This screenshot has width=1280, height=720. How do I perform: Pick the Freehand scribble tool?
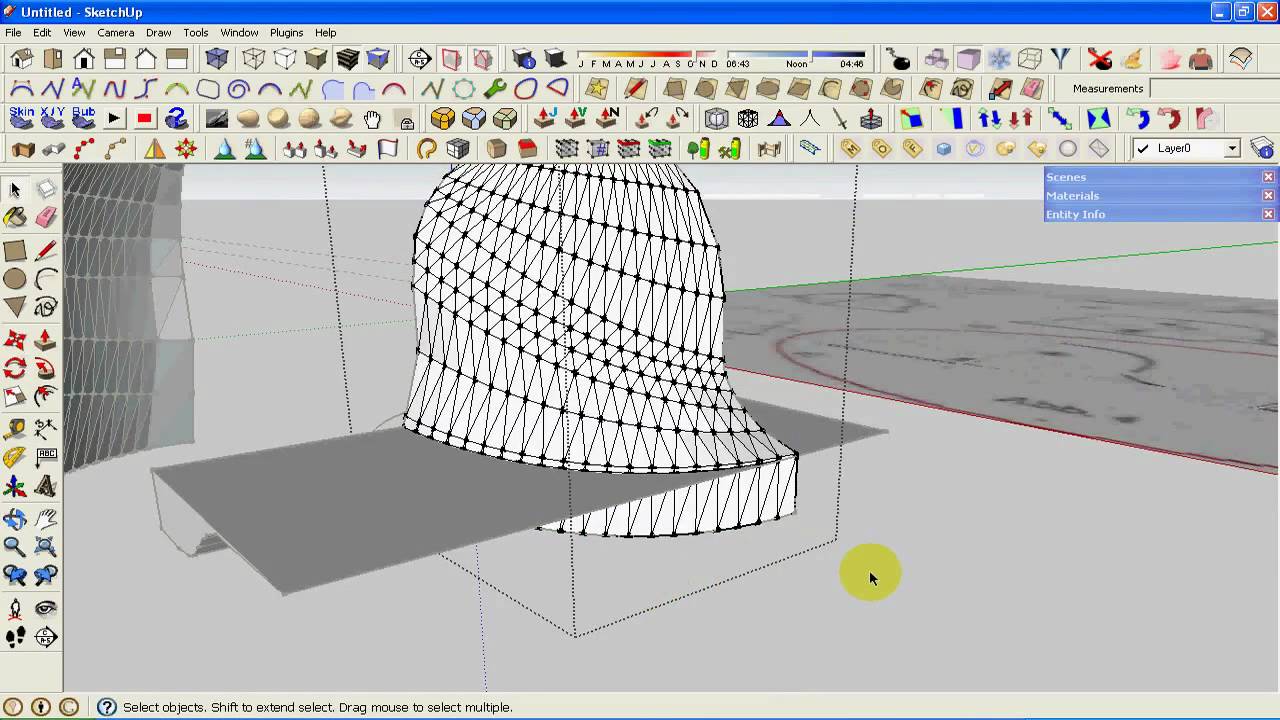[x=46, y=307]
